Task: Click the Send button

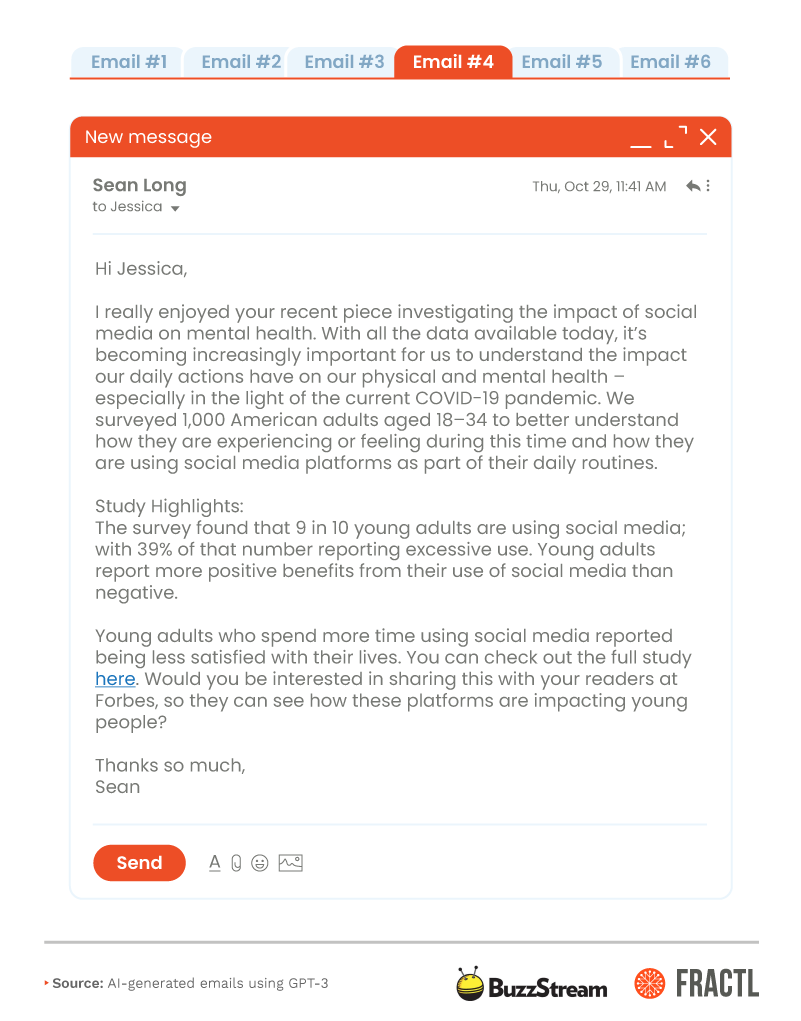Action: coord(139,863)
